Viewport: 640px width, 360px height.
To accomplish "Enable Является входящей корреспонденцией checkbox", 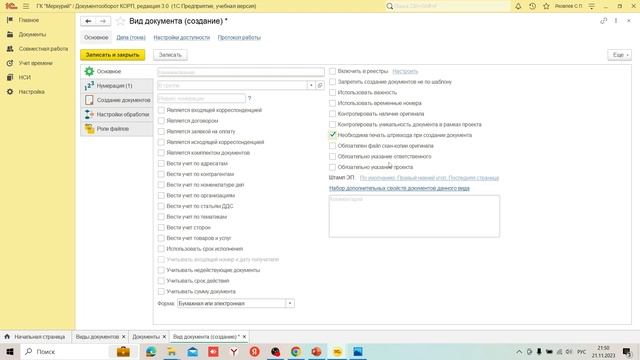I will [x=161, y=110].
